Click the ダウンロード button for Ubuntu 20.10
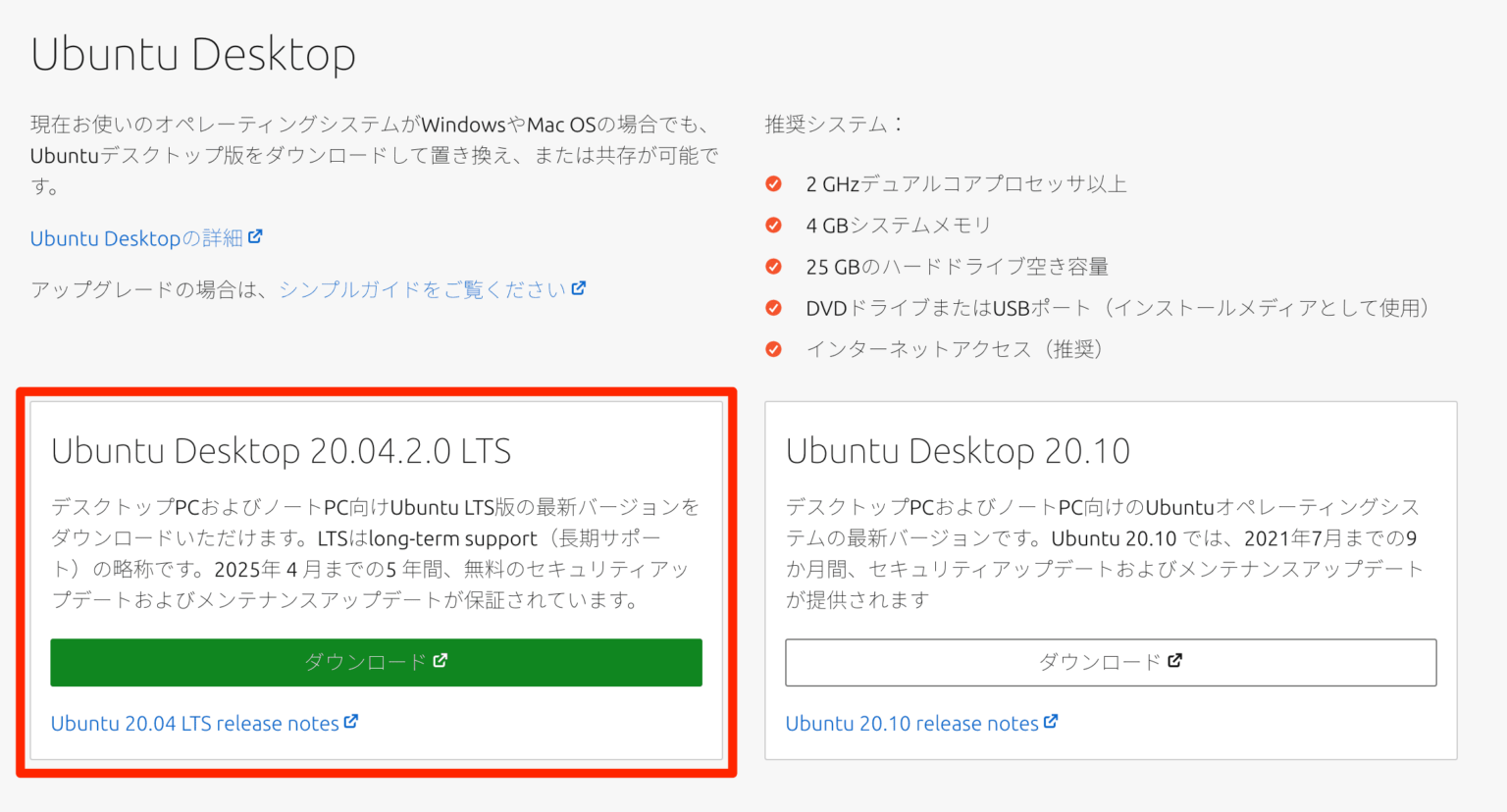The width and height of the screenshot is (1507, 812). coord(1110,662)
